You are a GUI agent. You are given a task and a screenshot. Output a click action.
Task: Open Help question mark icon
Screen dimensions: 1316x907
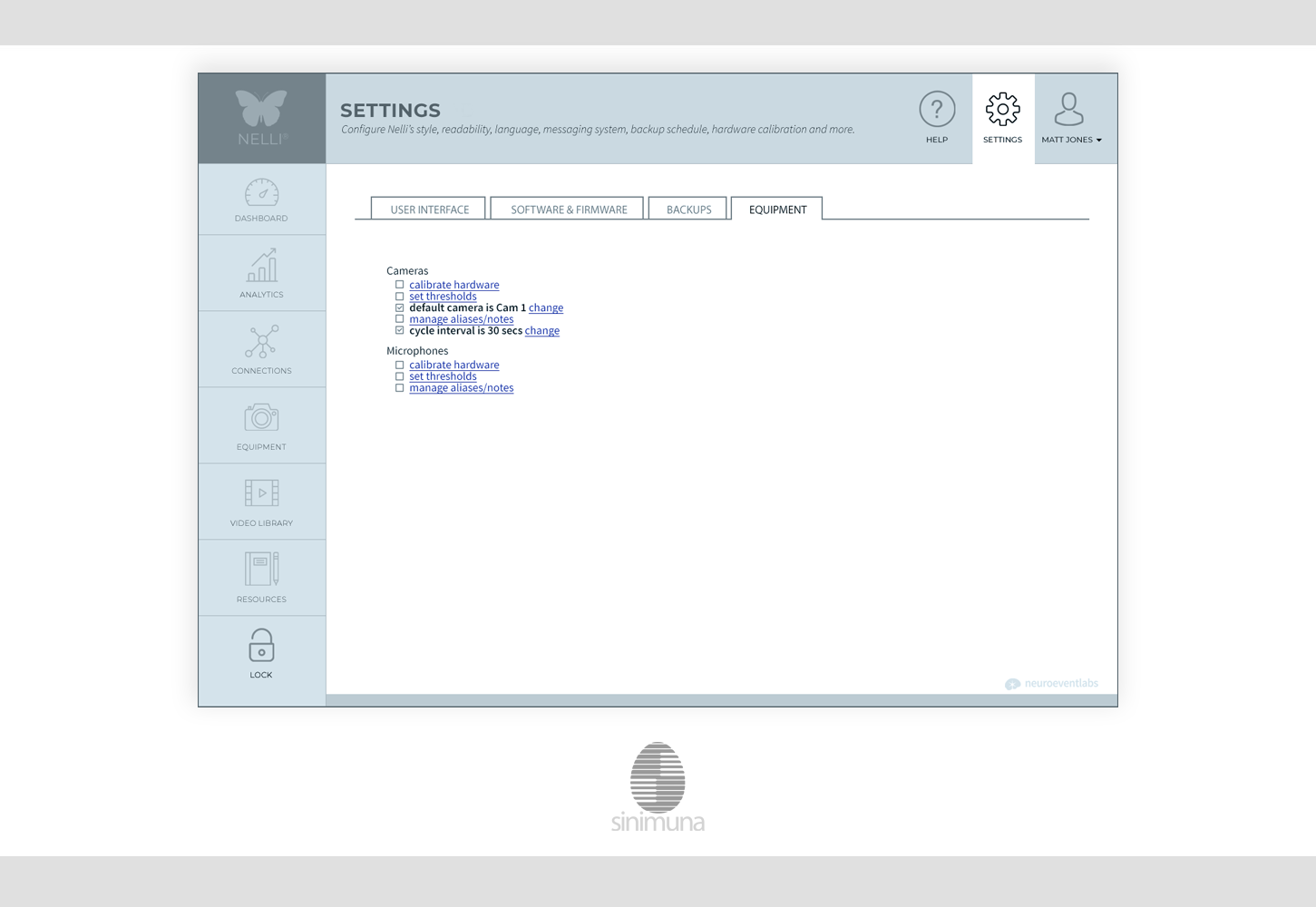pos(937,109)
